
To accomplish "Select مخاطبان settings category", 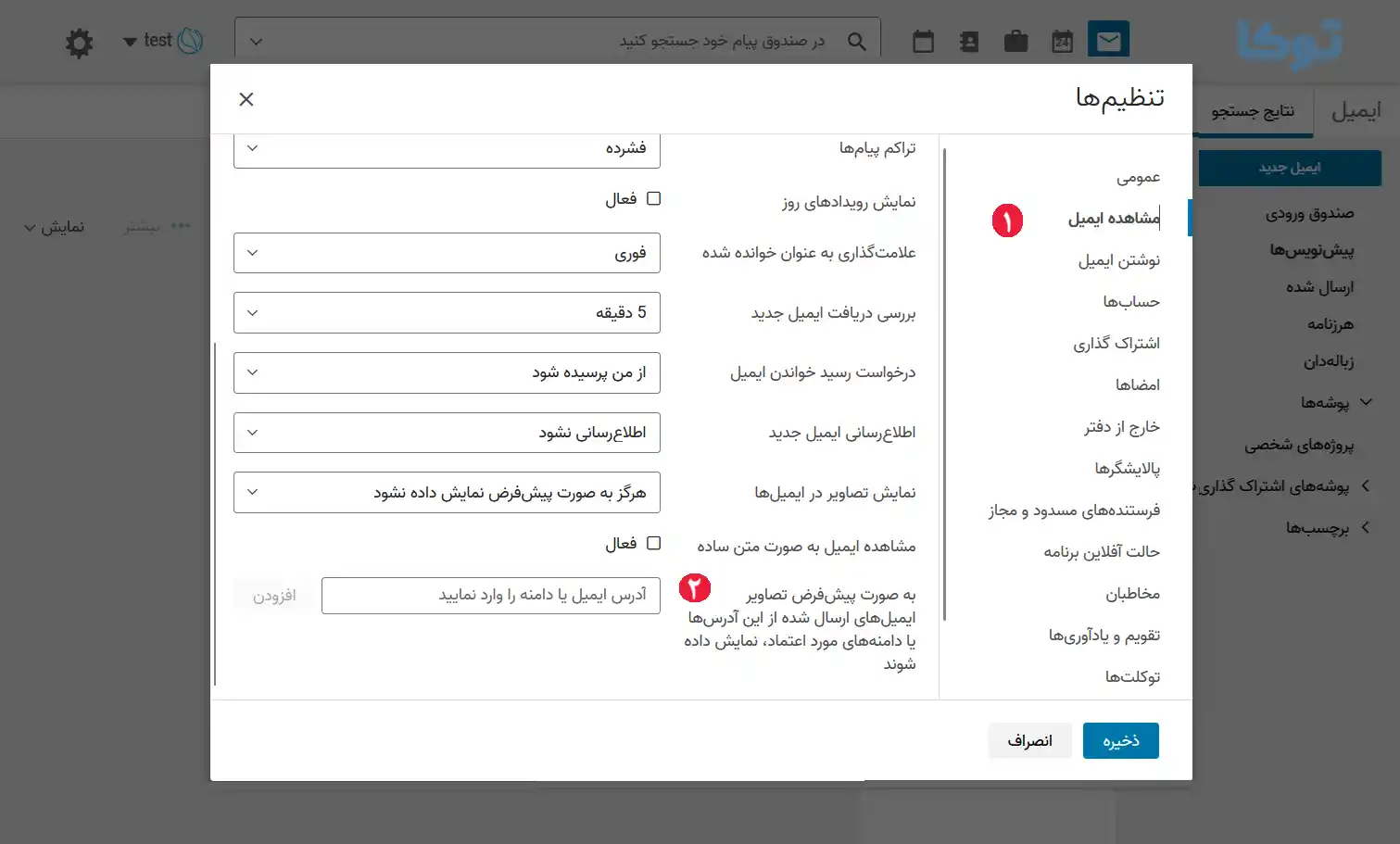I will pyautogui.click(x=1132, y=594).
